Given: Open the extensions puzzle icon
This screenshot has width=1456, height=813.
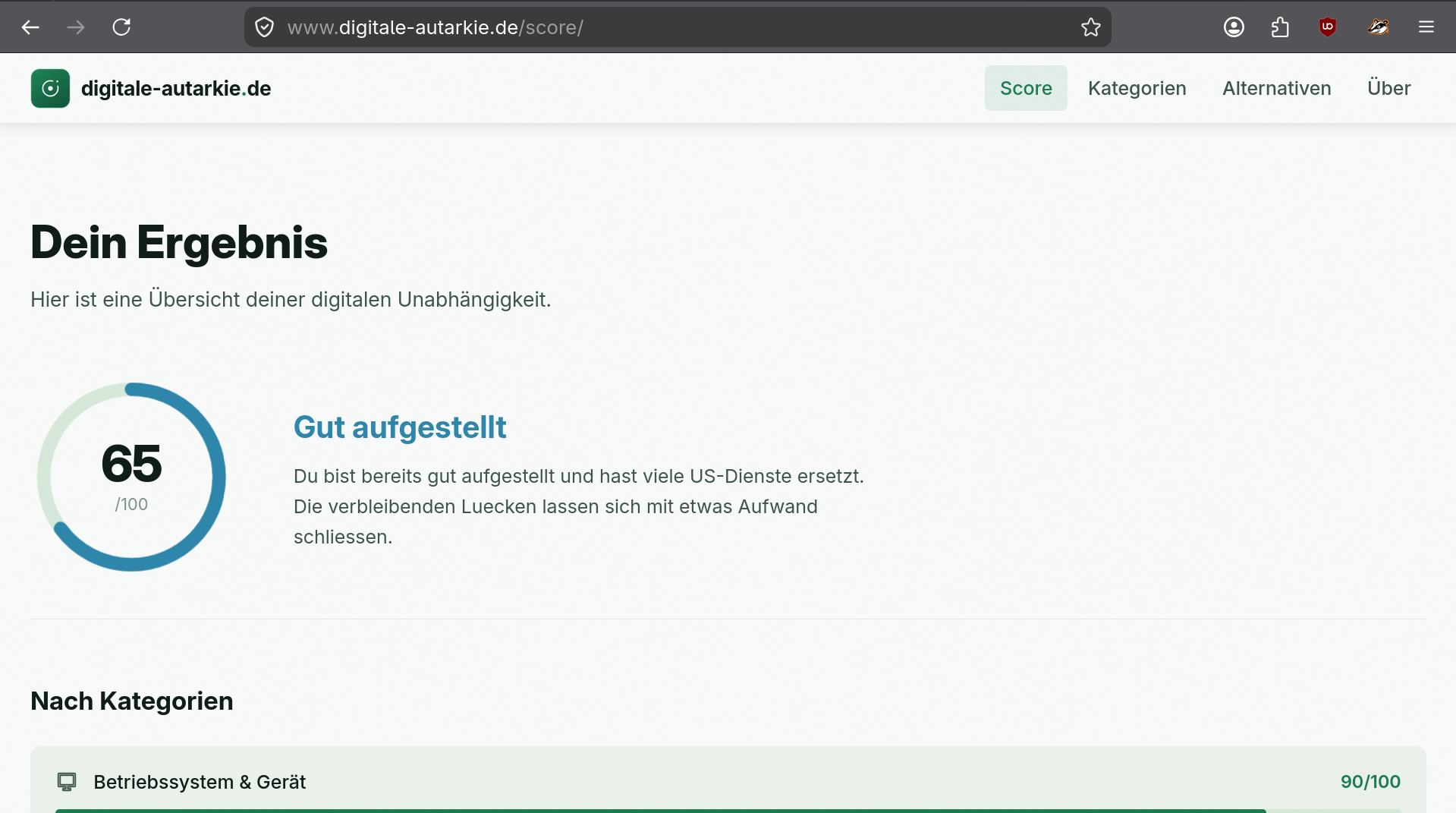Looking at the screenshot, I should tap(1280, 27).
